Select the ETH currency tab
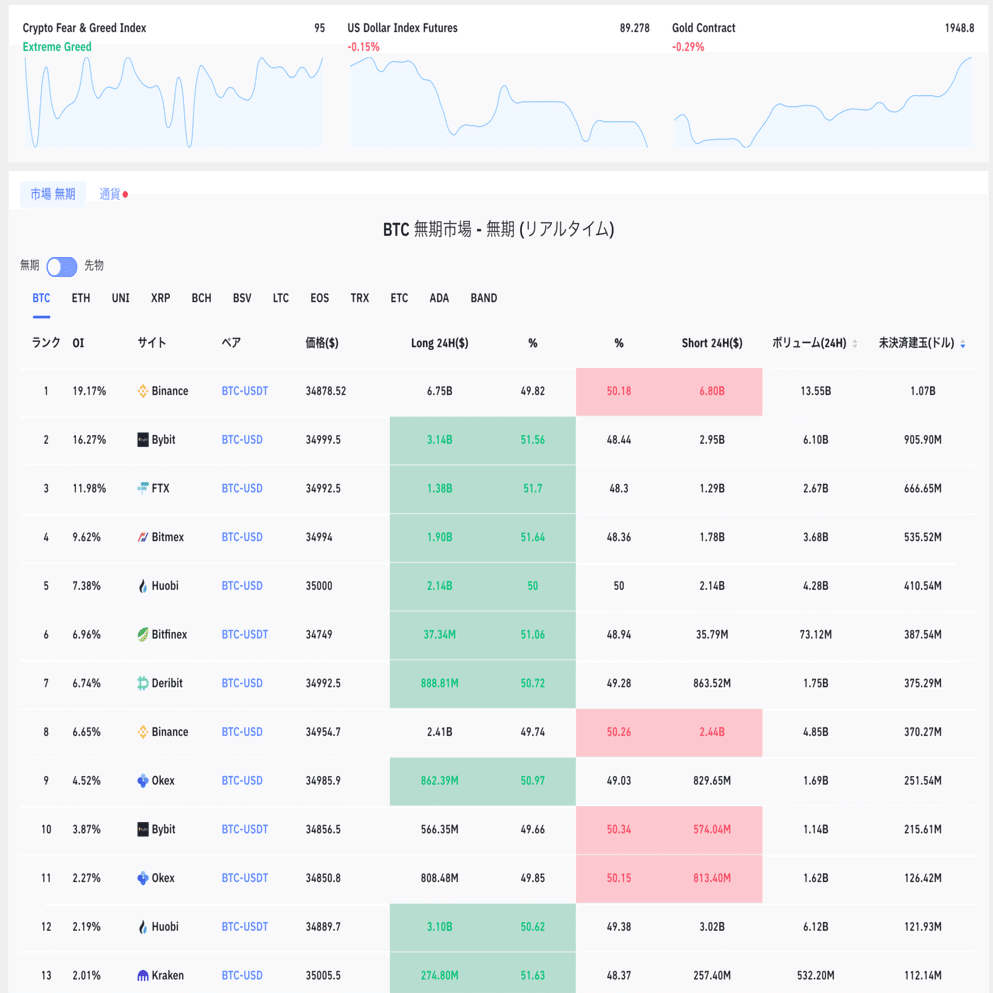 tap(80, 297)
